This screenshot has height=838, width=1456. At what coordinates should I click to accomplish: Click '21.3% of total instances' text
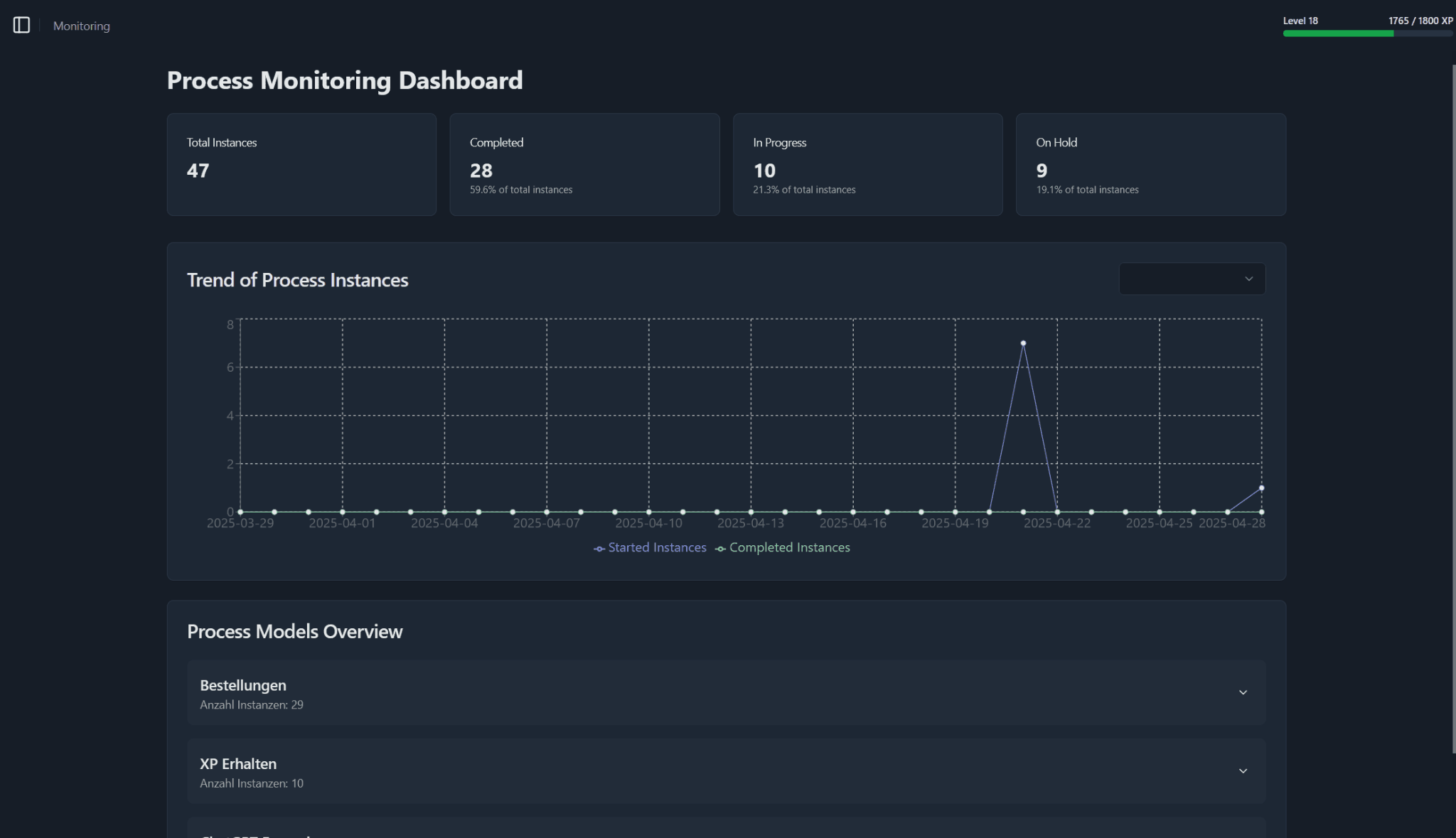point(804,190)
